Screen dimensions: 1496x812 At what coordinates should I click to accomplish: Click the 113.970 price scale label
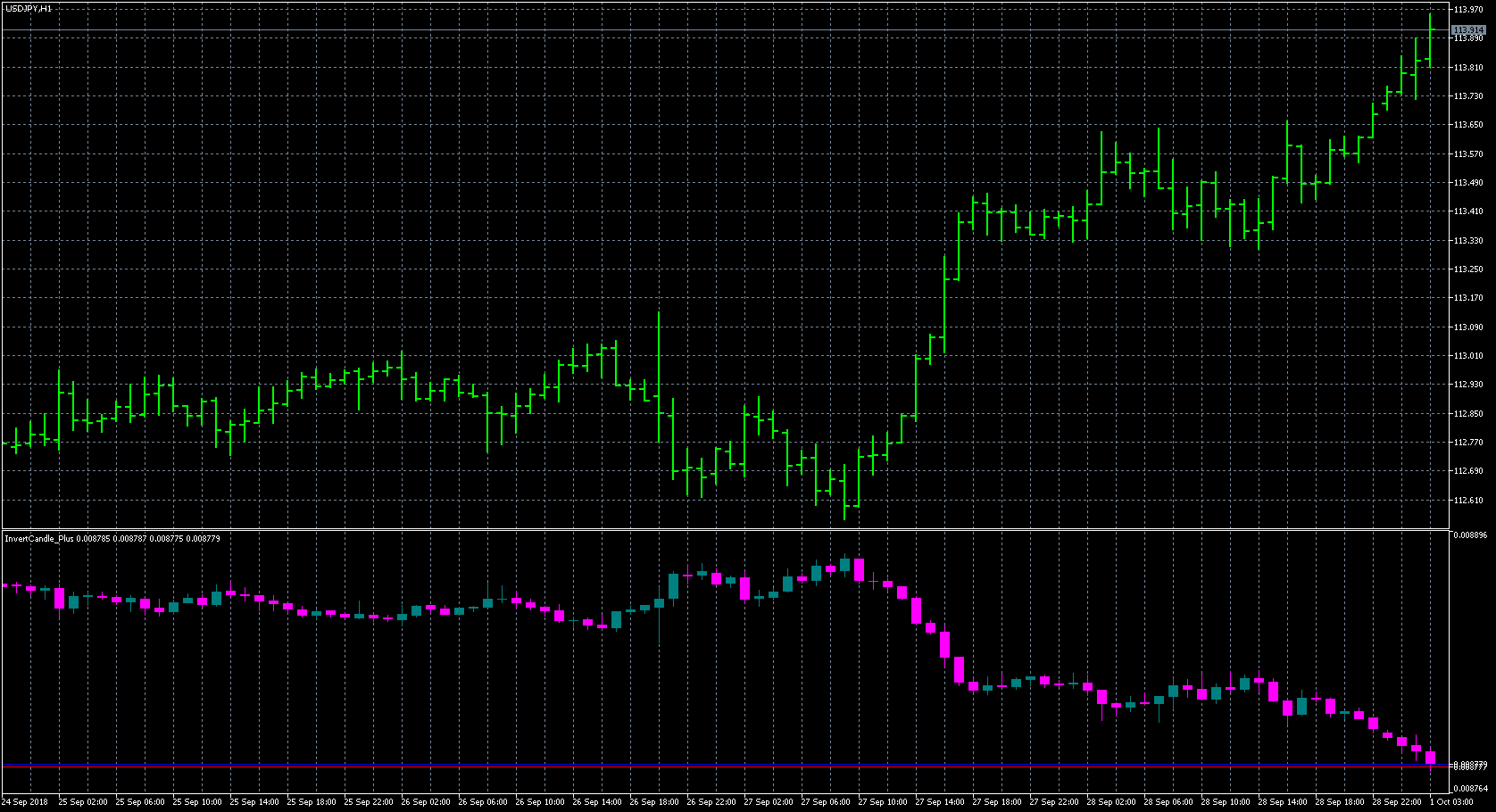1468,10
